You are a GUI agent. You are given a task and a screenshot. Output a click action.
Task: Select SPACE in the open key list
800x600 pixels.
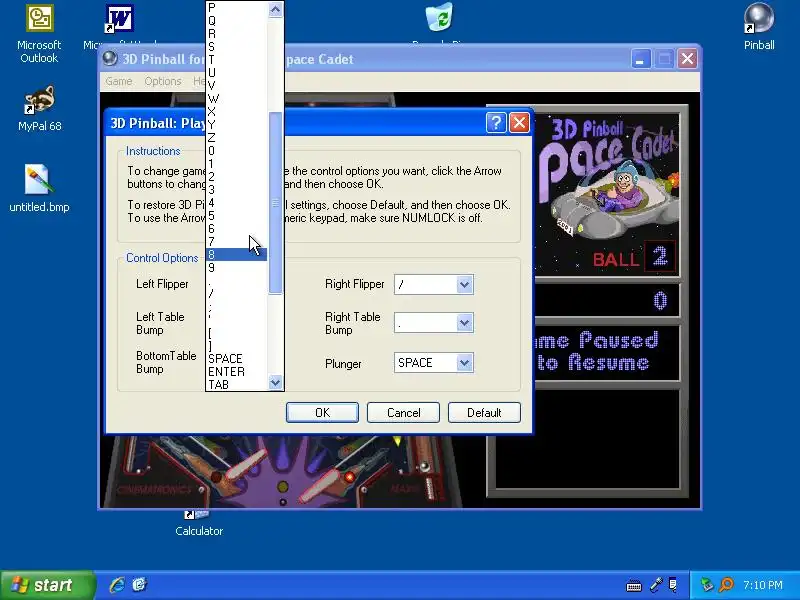[x=237, y=359]
